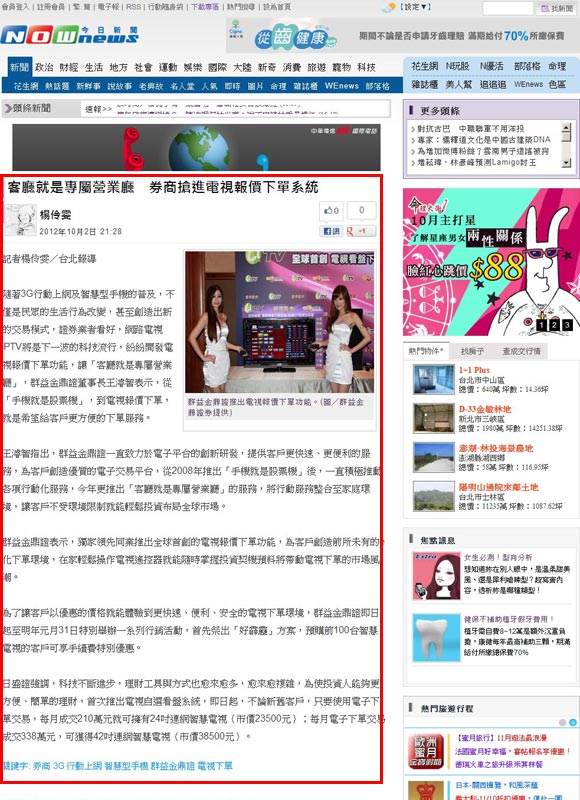Click the Google +1 icon

click(x=361, y=231)
